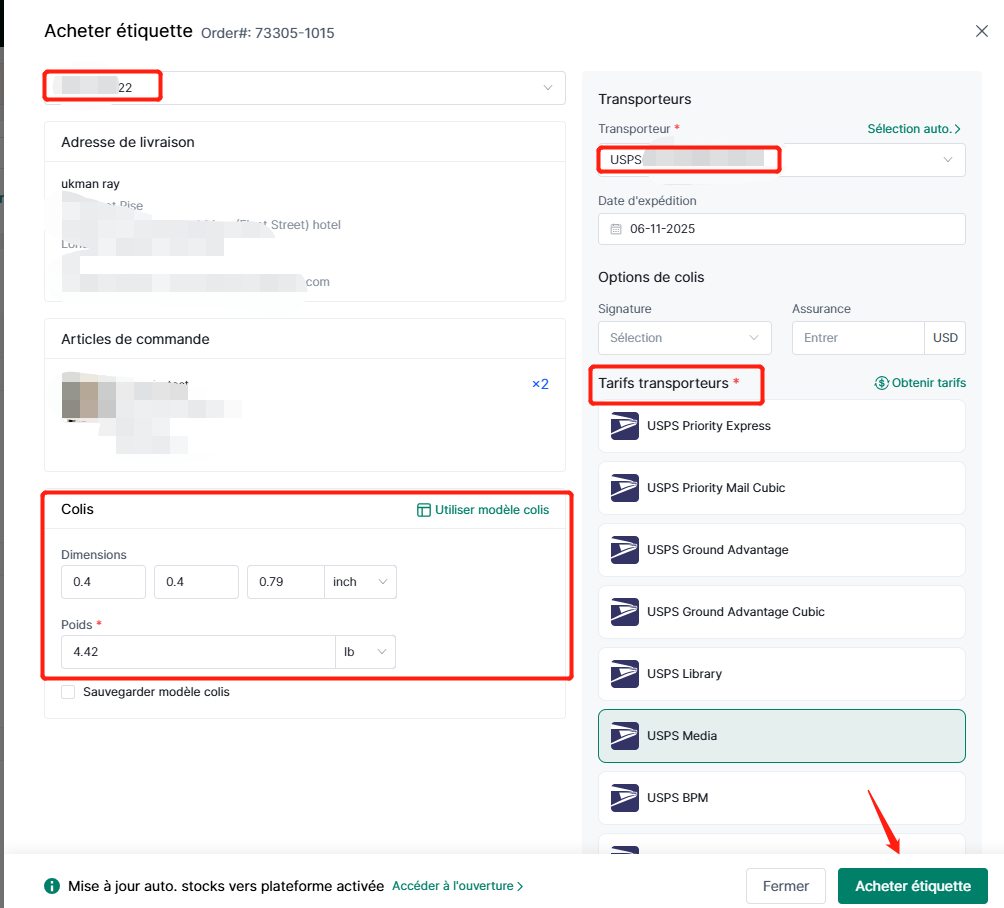The height and width of the screenshot is (908, 1004).
Task: Click the Date d'expédition field 06-11-2025
Action: point(781,229)
